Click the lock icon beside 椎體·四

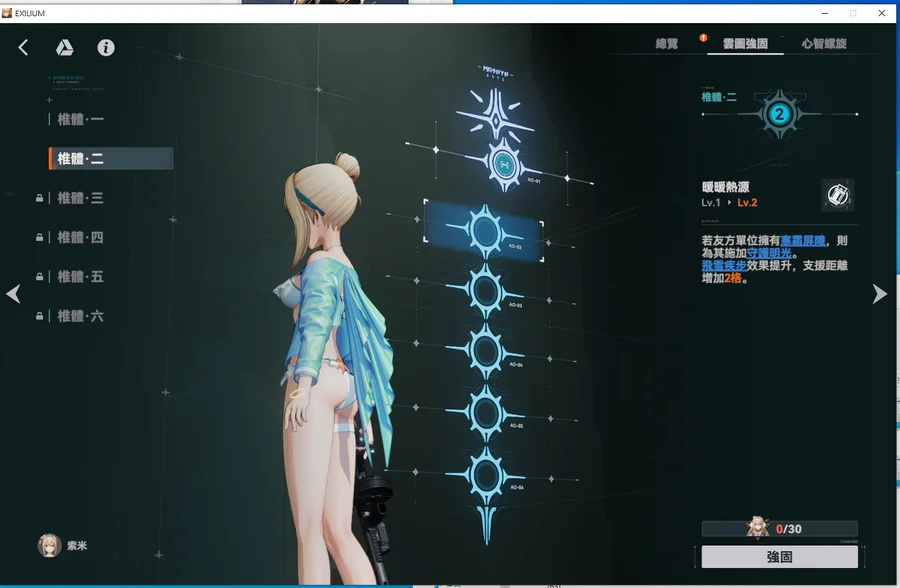39,237
